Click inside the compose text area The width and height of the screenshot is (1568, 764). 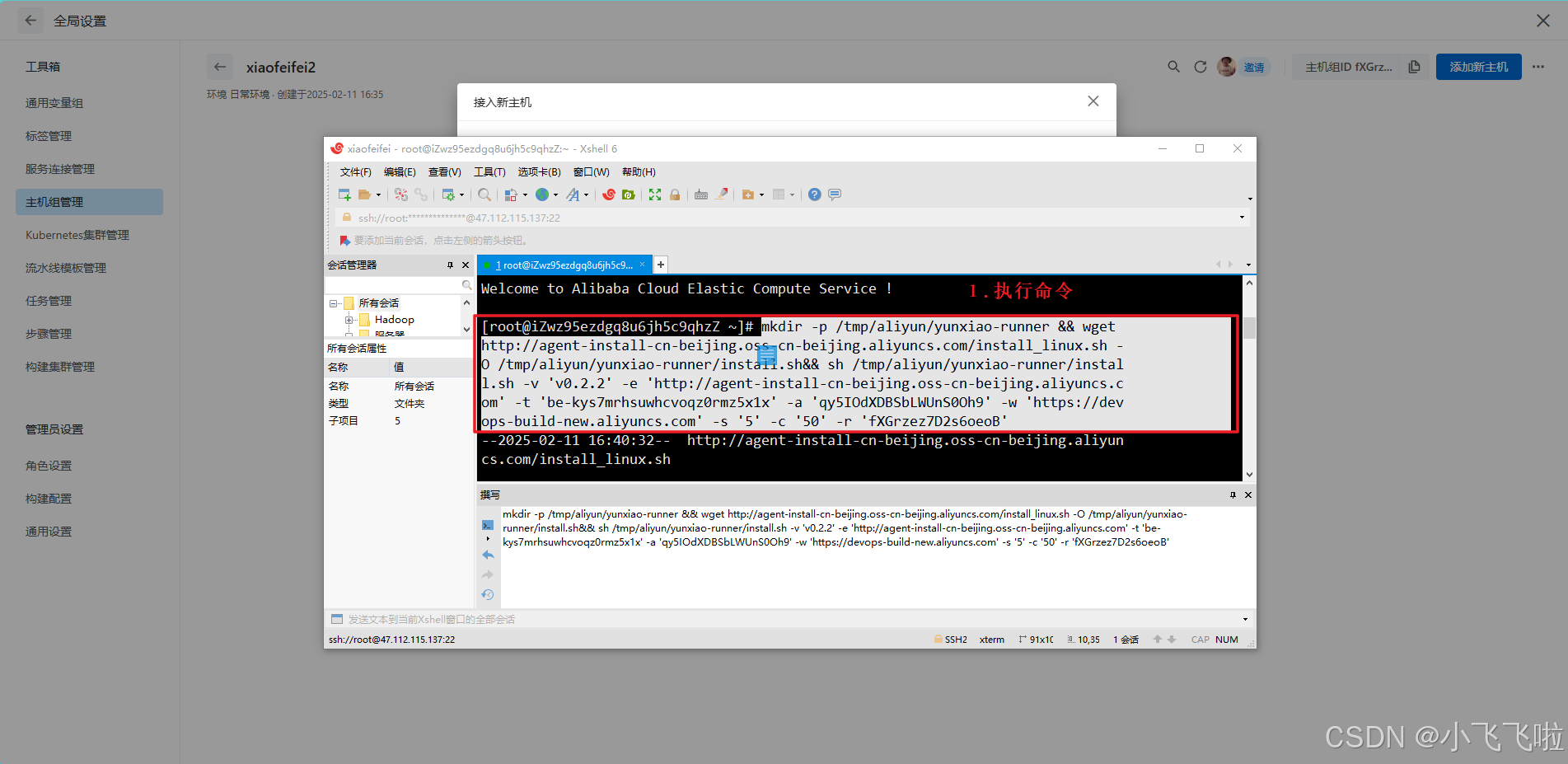[877, 557]
